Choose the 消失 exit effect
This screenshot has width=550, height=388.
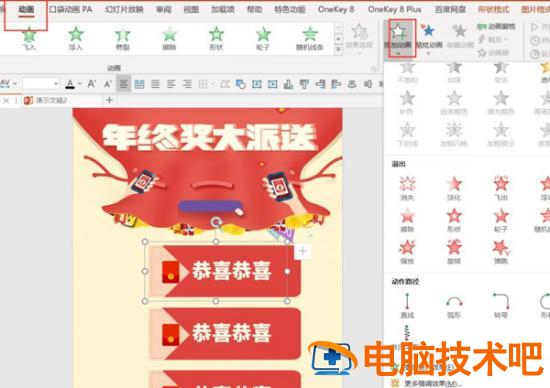[x=407, y=188]
